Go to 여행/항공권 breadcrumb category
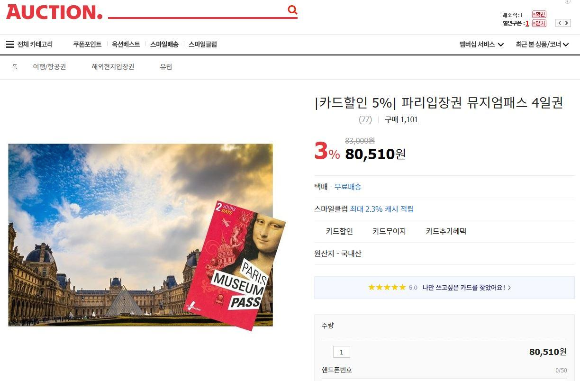Image resolution: width=580 pixels, height=381 pixels. 49,67
